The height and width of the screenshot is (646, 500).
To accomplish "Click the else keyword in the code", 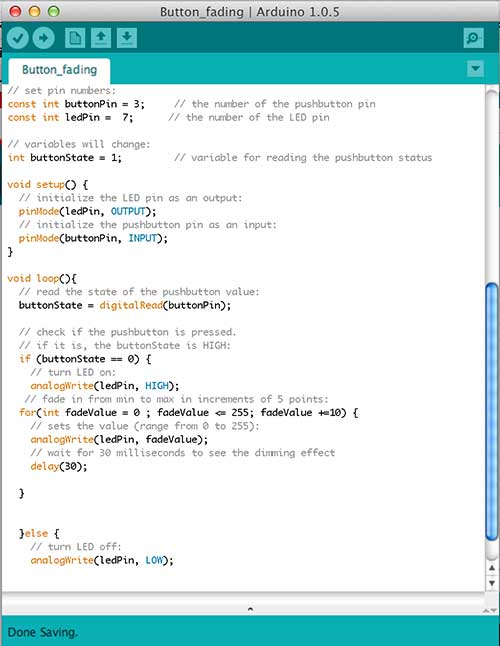I will point(36,534).
